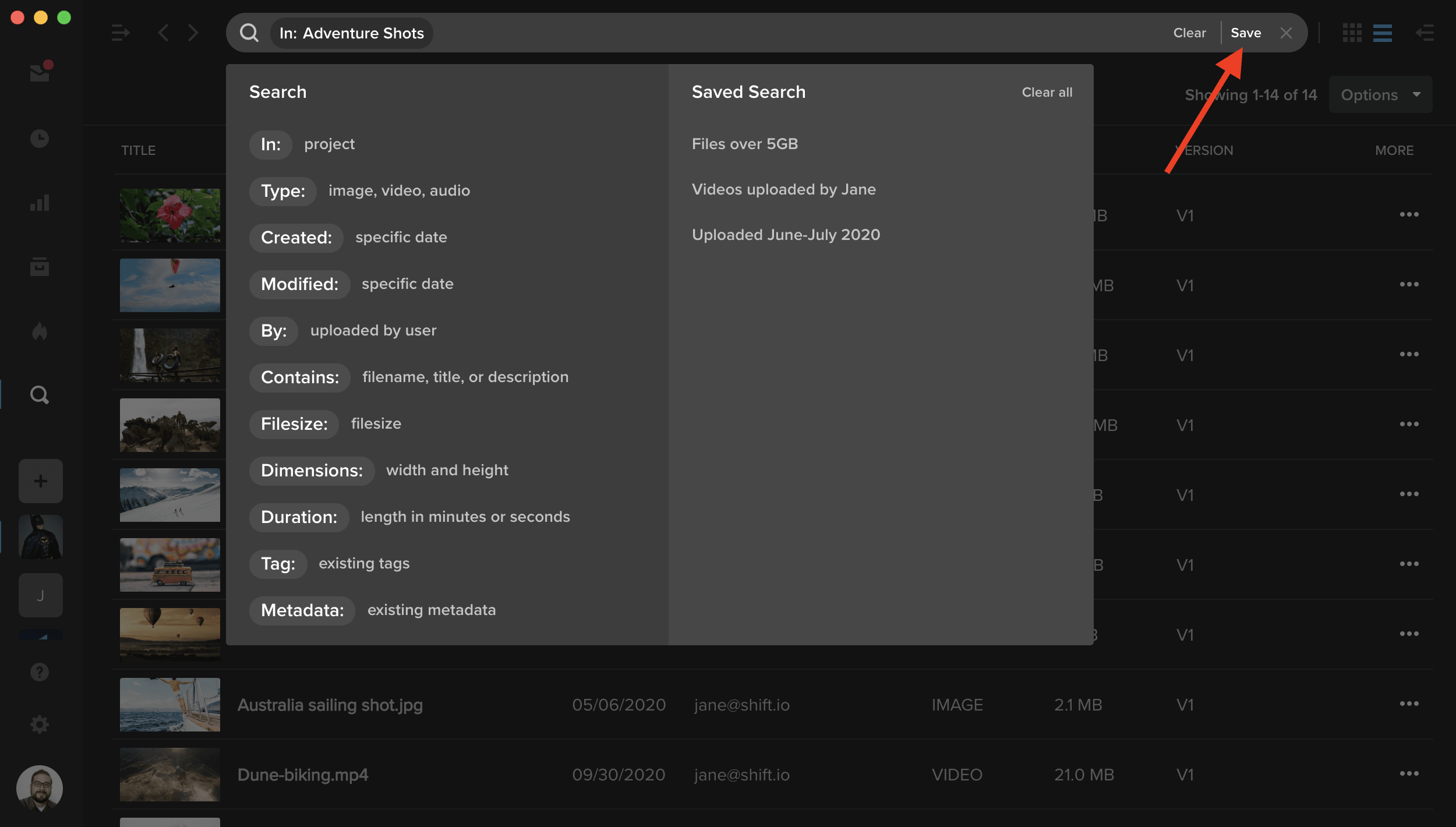Select the Filesize: search filter

(294, 424)
